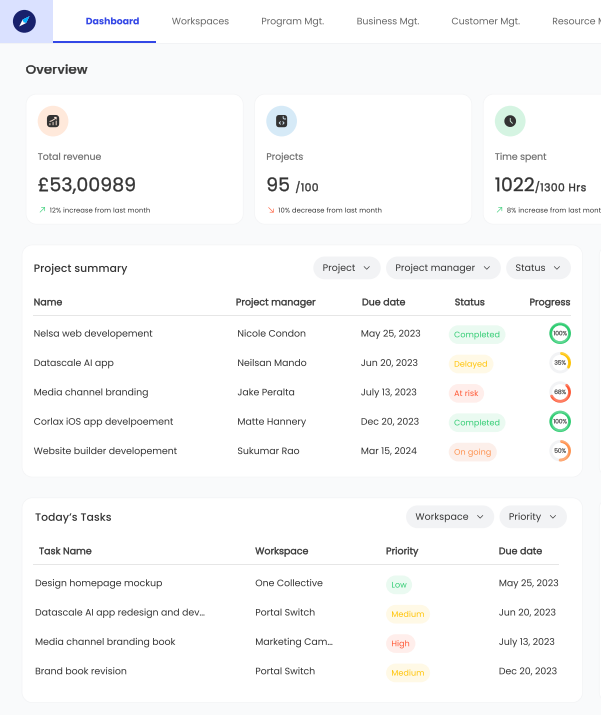Click the Website builder 50% progress ring

(x=560, y=451)
